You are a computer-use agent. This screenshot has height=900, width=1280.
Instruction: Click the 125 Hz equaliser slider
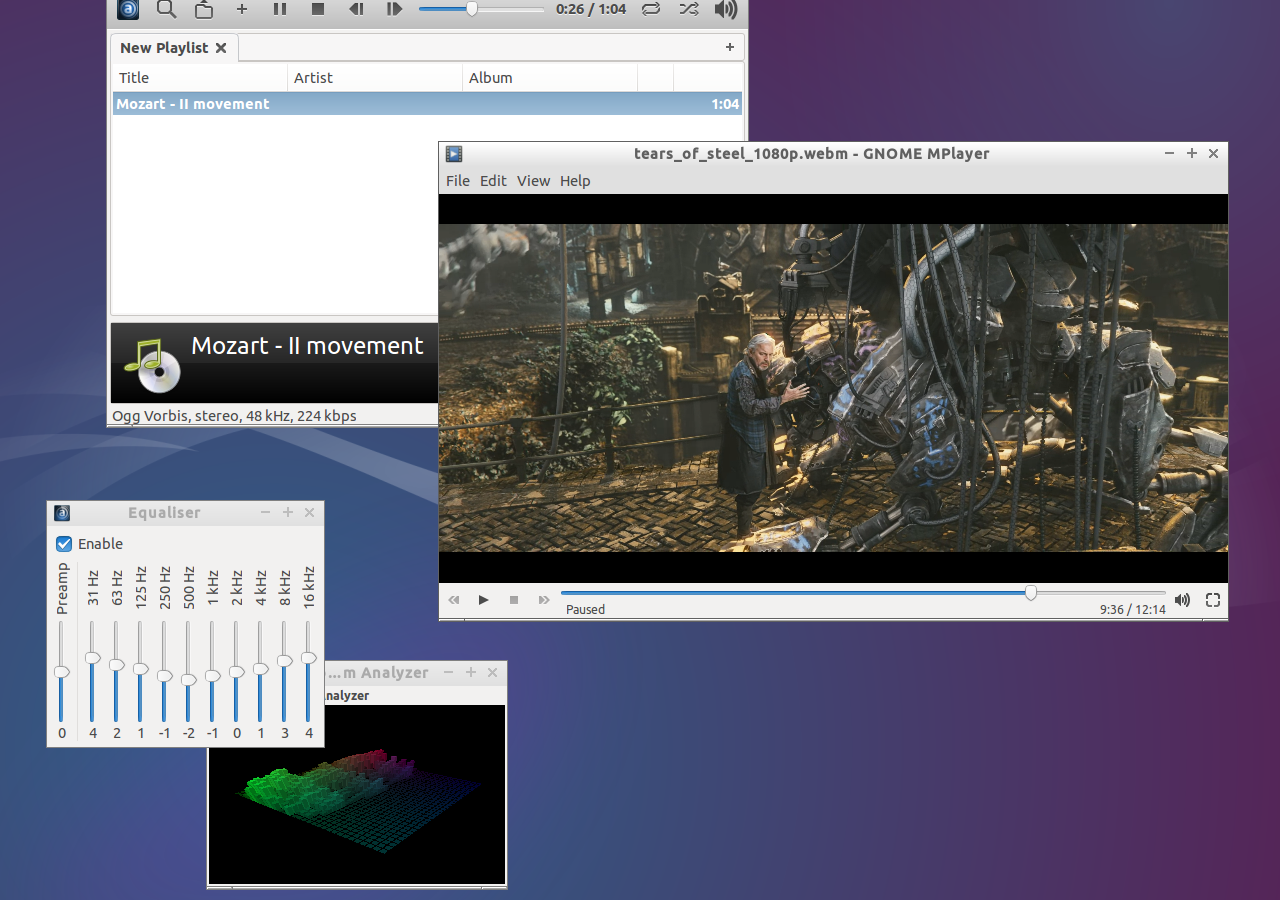(140, 672)
